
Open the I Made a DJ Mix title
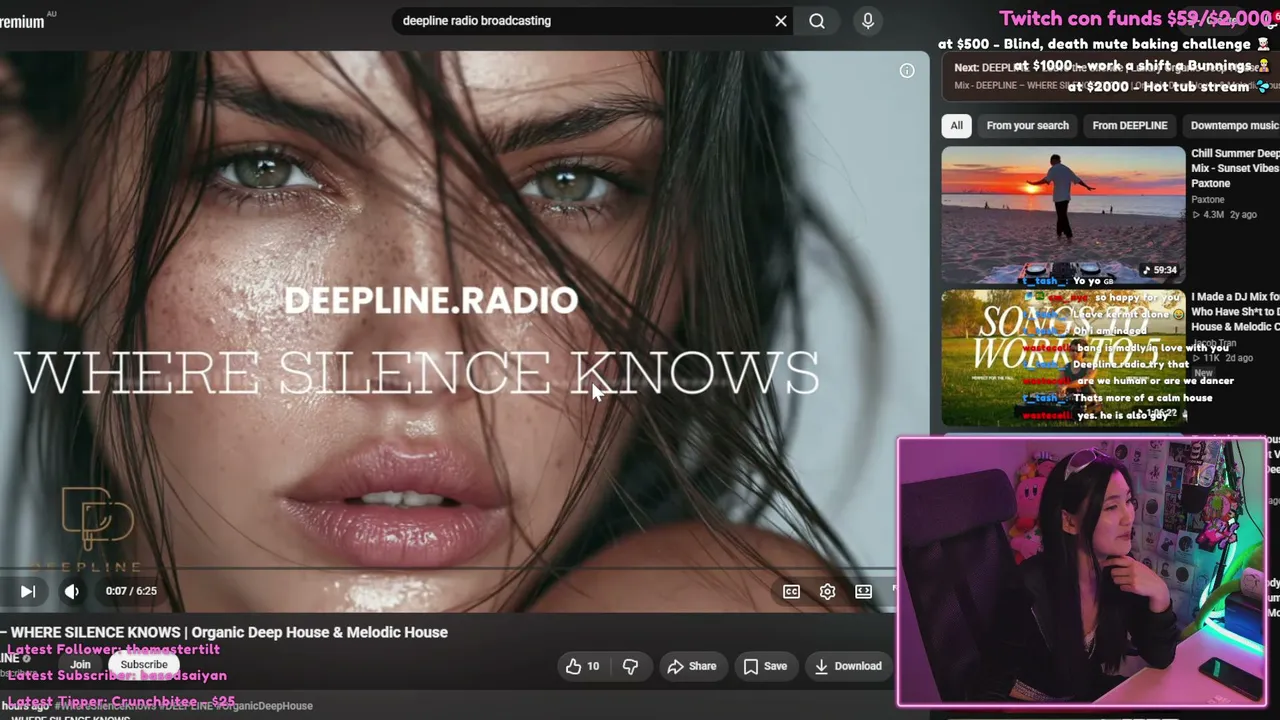click(x=1235, y=311)
